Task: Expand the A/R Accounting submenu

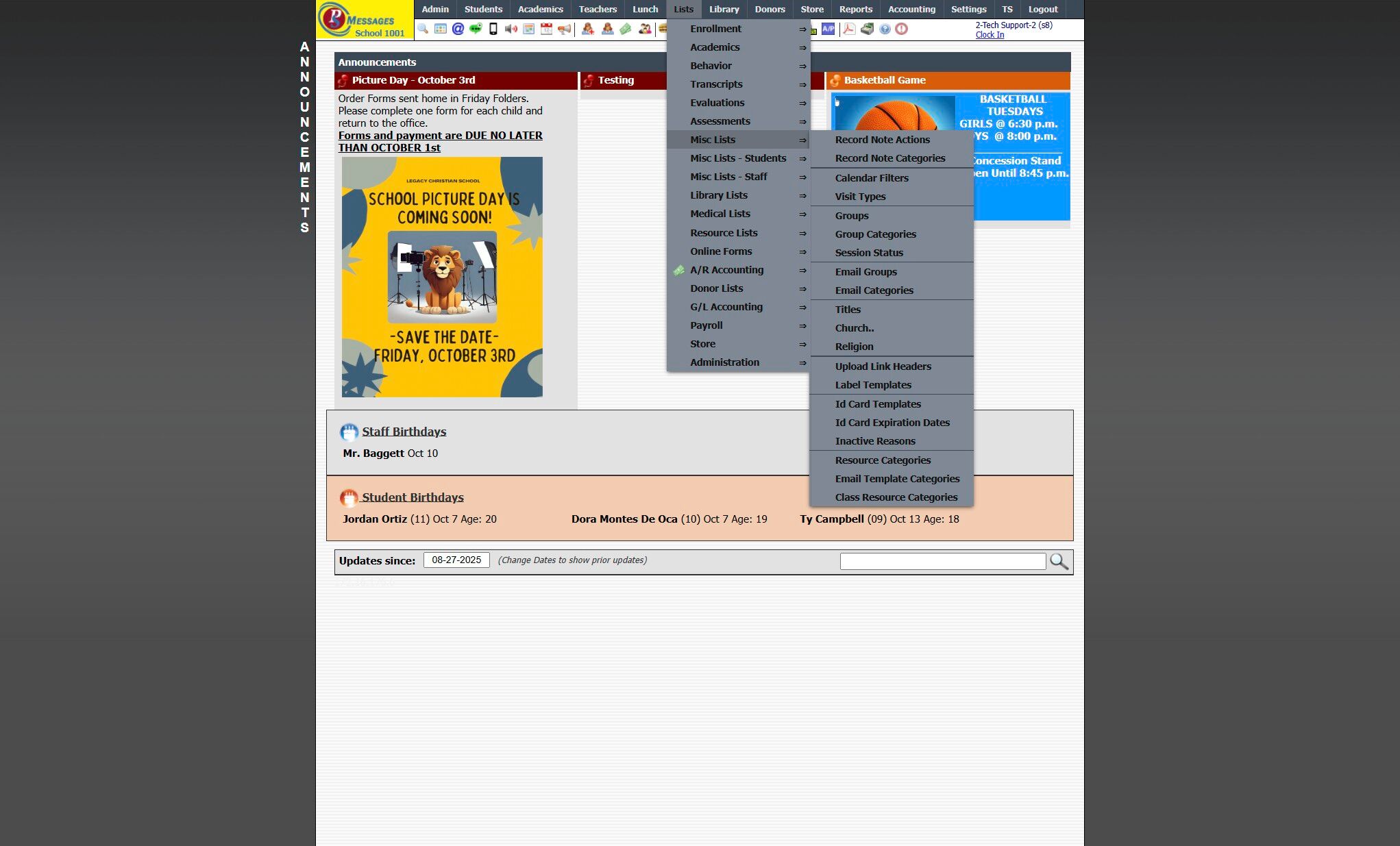Action: click(726, 270)
